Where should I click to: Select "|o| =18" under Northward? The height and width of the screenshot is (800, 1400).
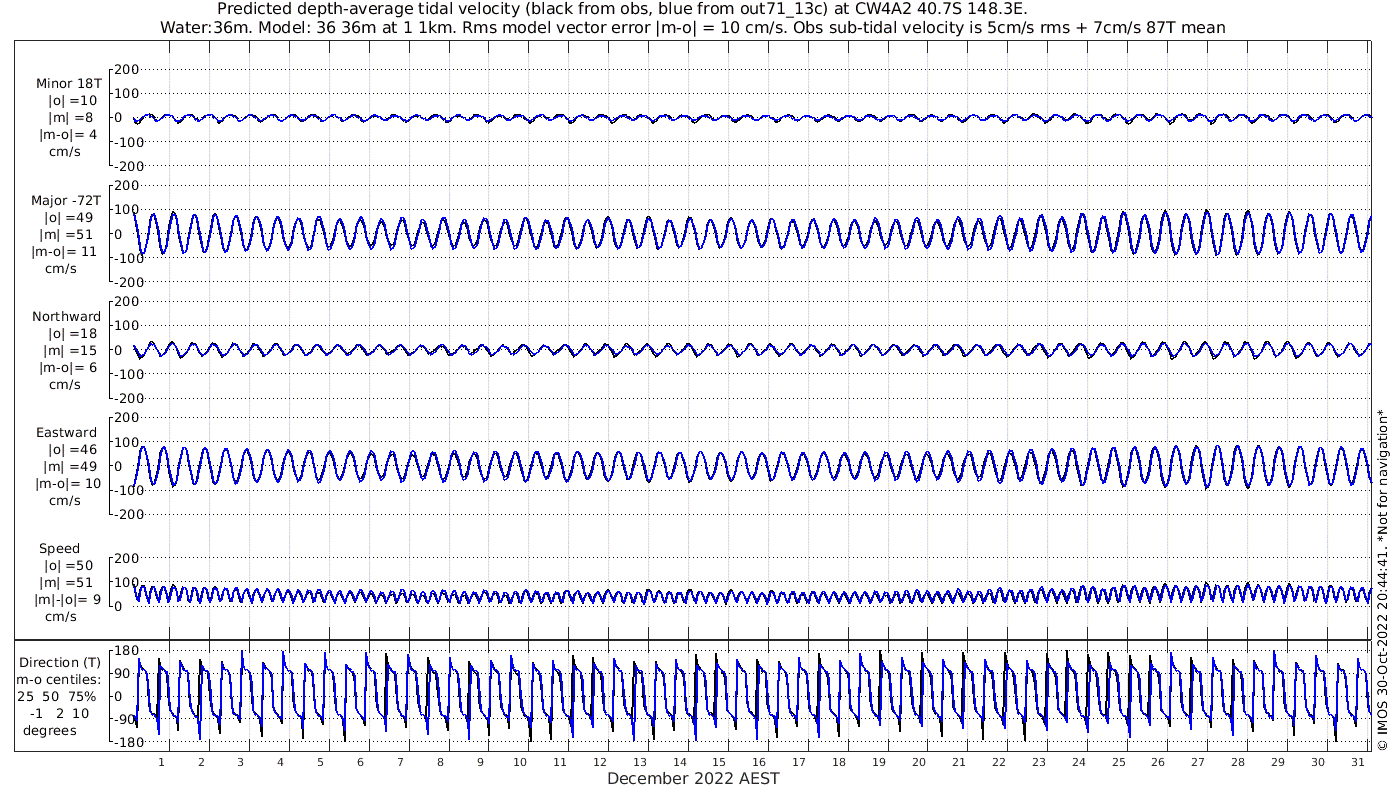[72, 334]
